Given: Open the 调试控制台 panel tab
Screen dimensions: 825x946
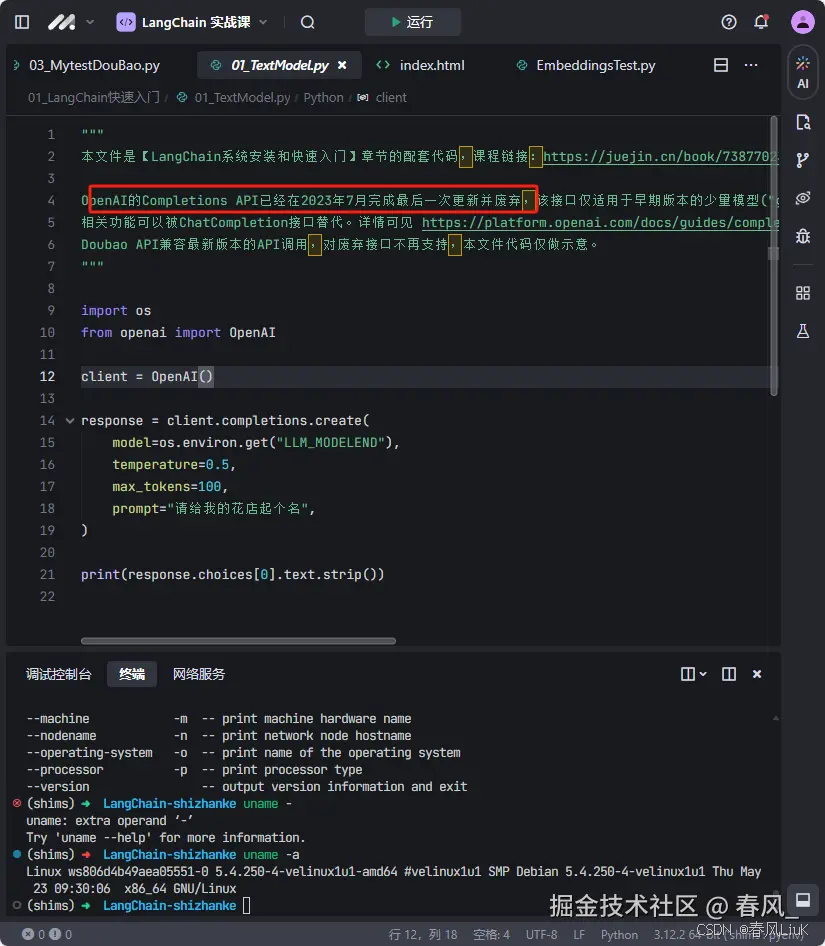Looking at the screenshot, I should coord(58,673).
